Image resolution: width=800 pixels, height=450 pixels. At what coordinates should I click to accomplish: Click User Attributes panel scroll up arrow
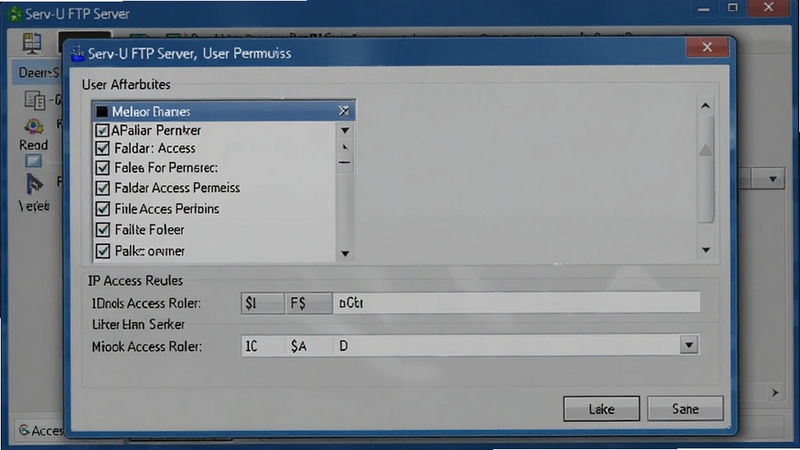click(x=706, y=106)
